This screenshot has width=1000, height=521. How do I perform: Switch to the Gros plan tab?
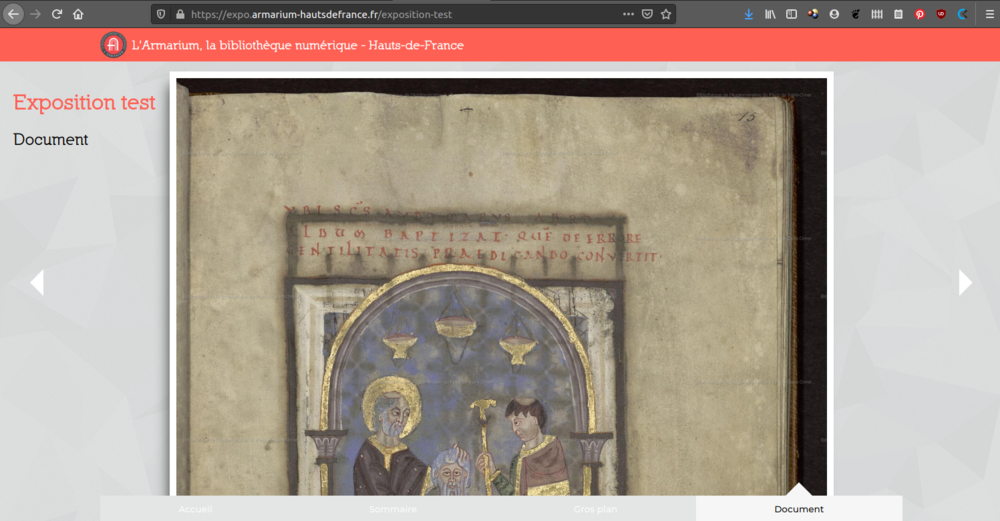[x=595, y=509]
